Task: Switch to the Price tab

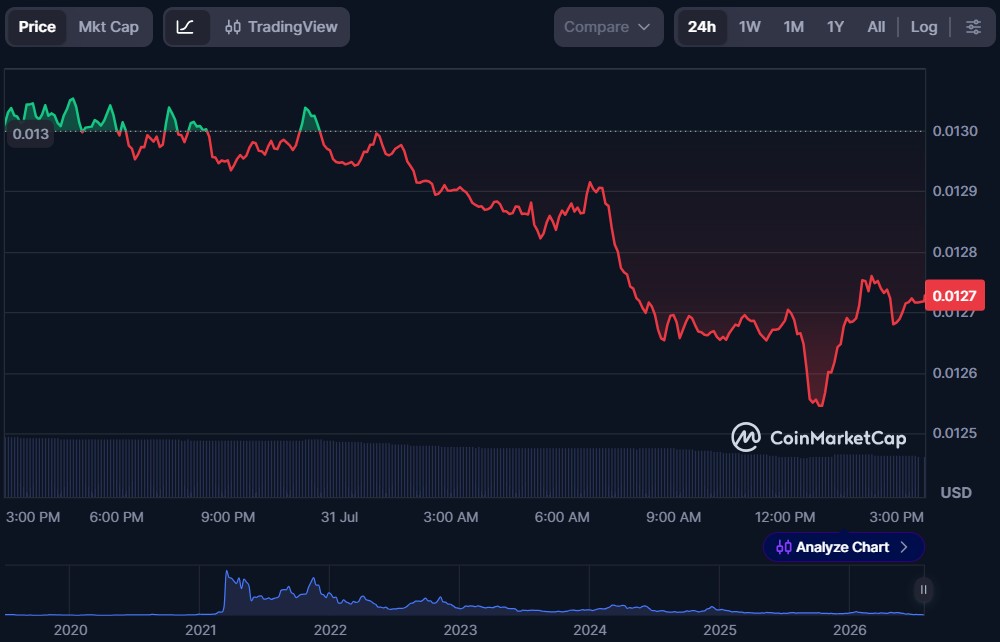Action: [36, 27]
